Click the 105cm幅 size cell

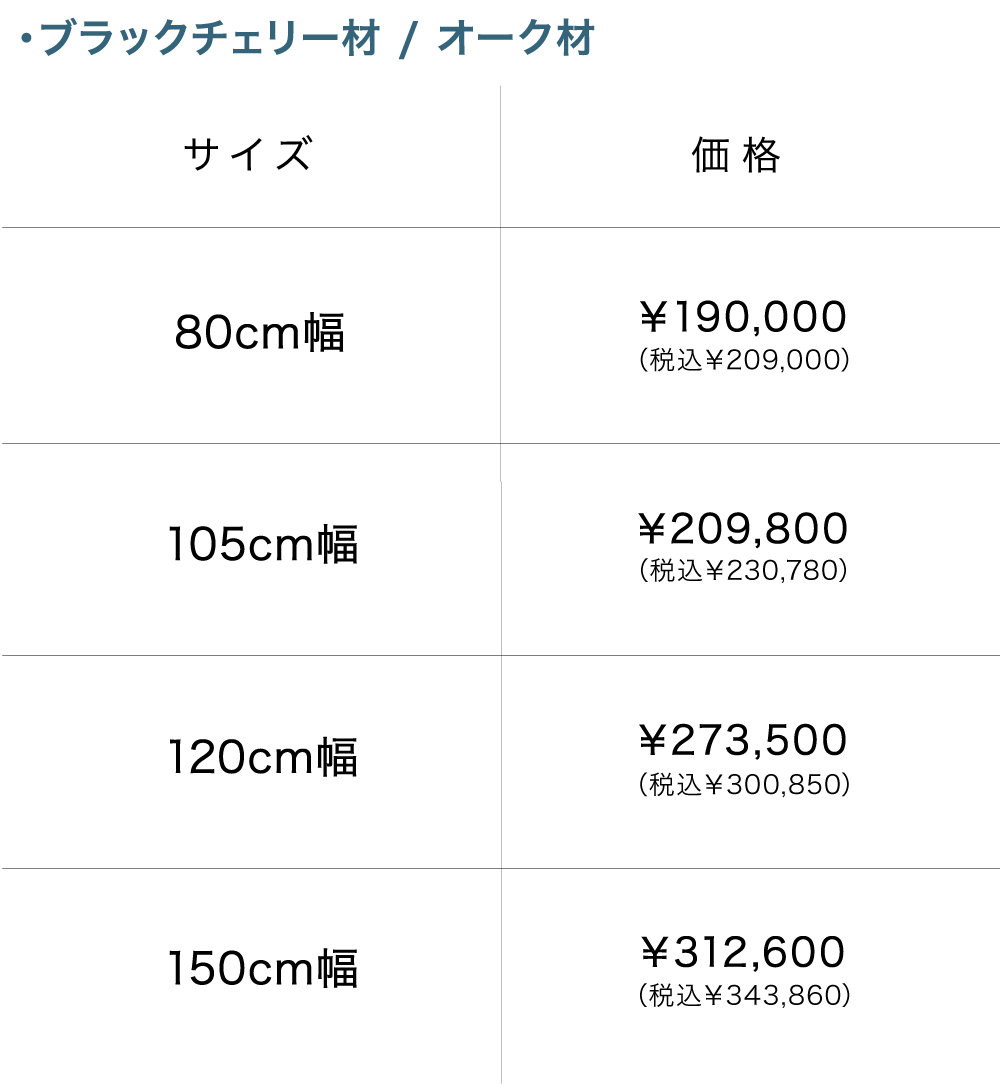click(262, 545)
